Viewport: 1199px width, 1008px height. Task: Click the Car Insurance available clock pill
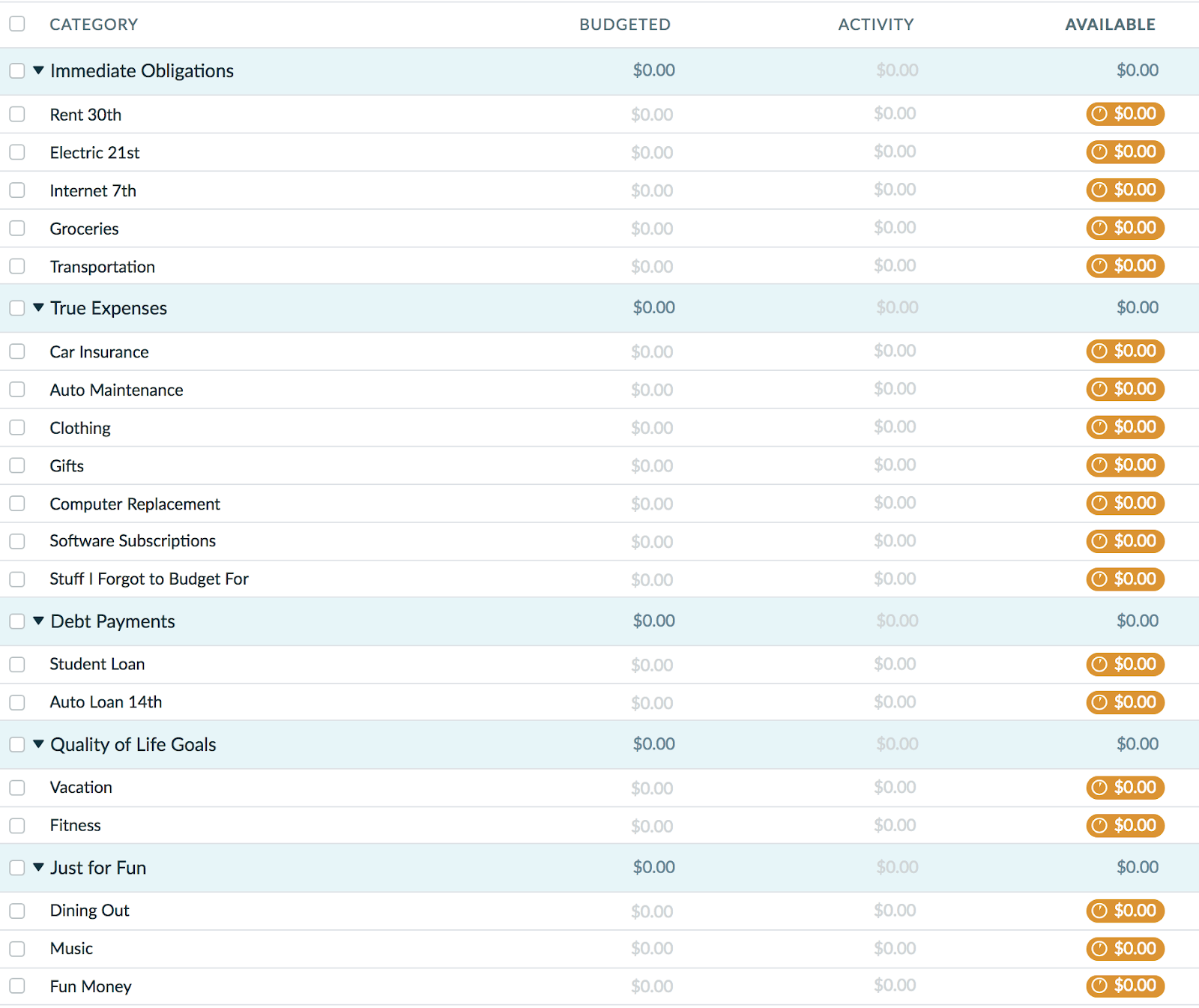pyautogui.click(x=1125, y=351)
